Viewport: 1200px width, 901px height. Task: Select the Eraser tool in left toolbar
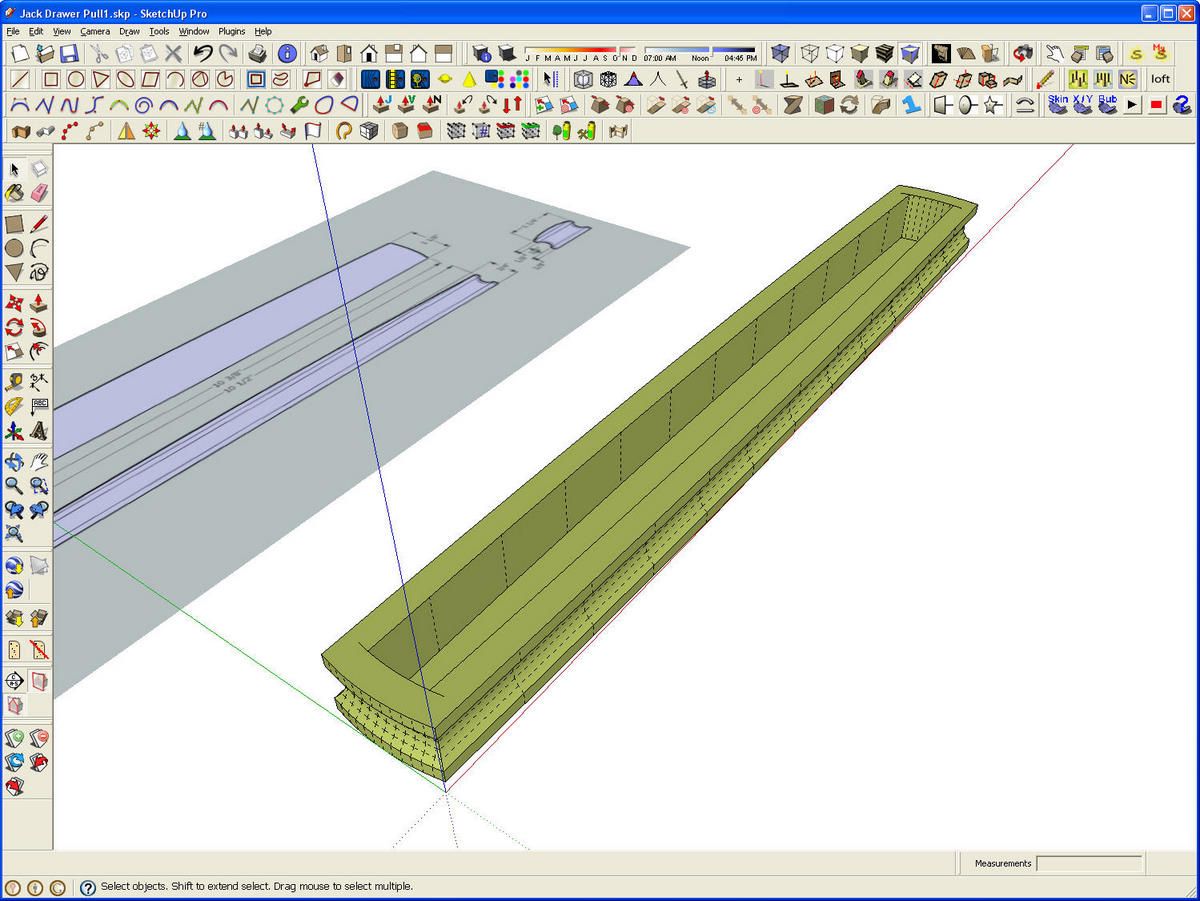point(39,192)
